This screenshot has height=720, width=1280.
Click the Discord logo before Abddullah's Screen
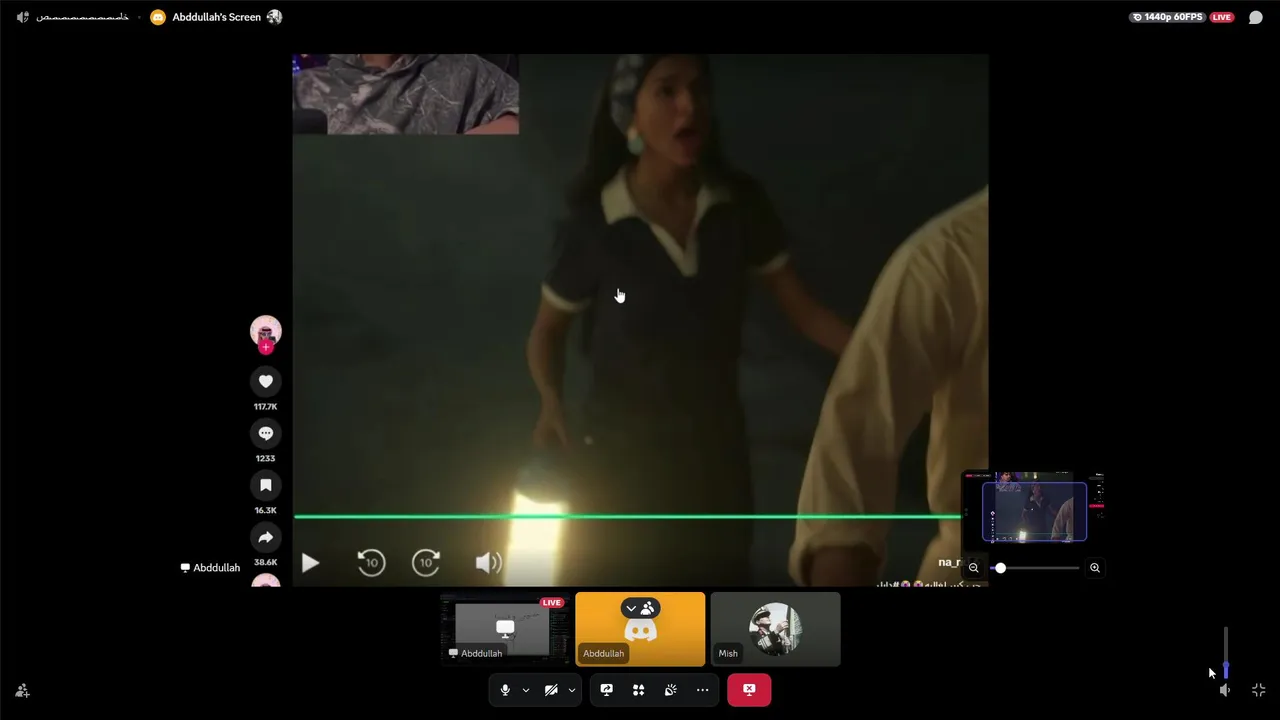coord(158,17)
